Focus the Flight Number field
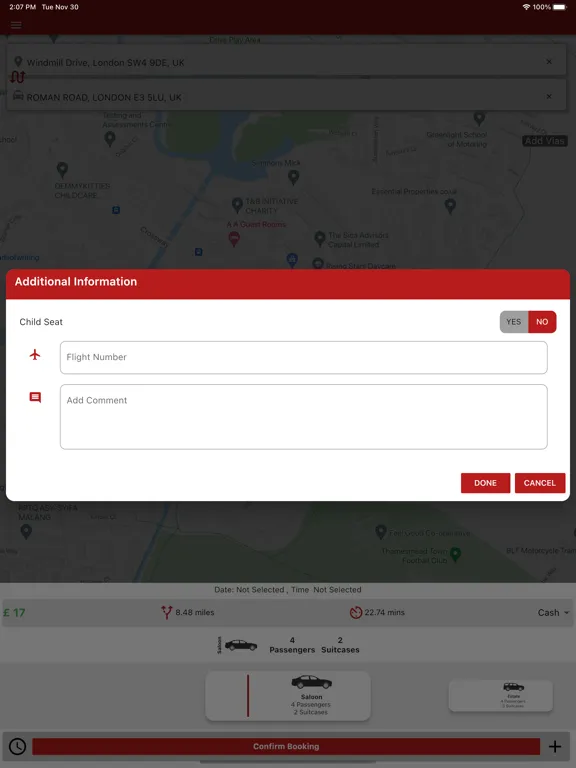The image size is (576, 768). 304,358
